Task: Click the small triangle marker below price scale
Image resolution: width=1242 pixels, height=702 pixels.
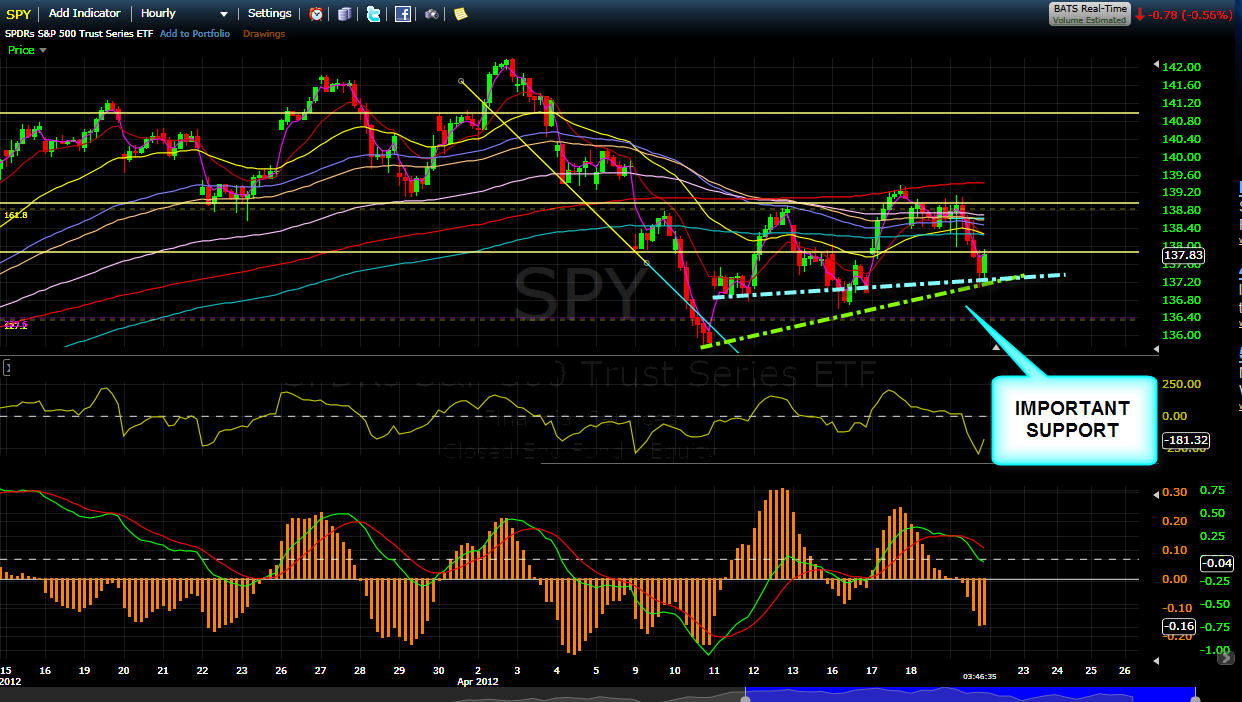Action: (996, 347)
